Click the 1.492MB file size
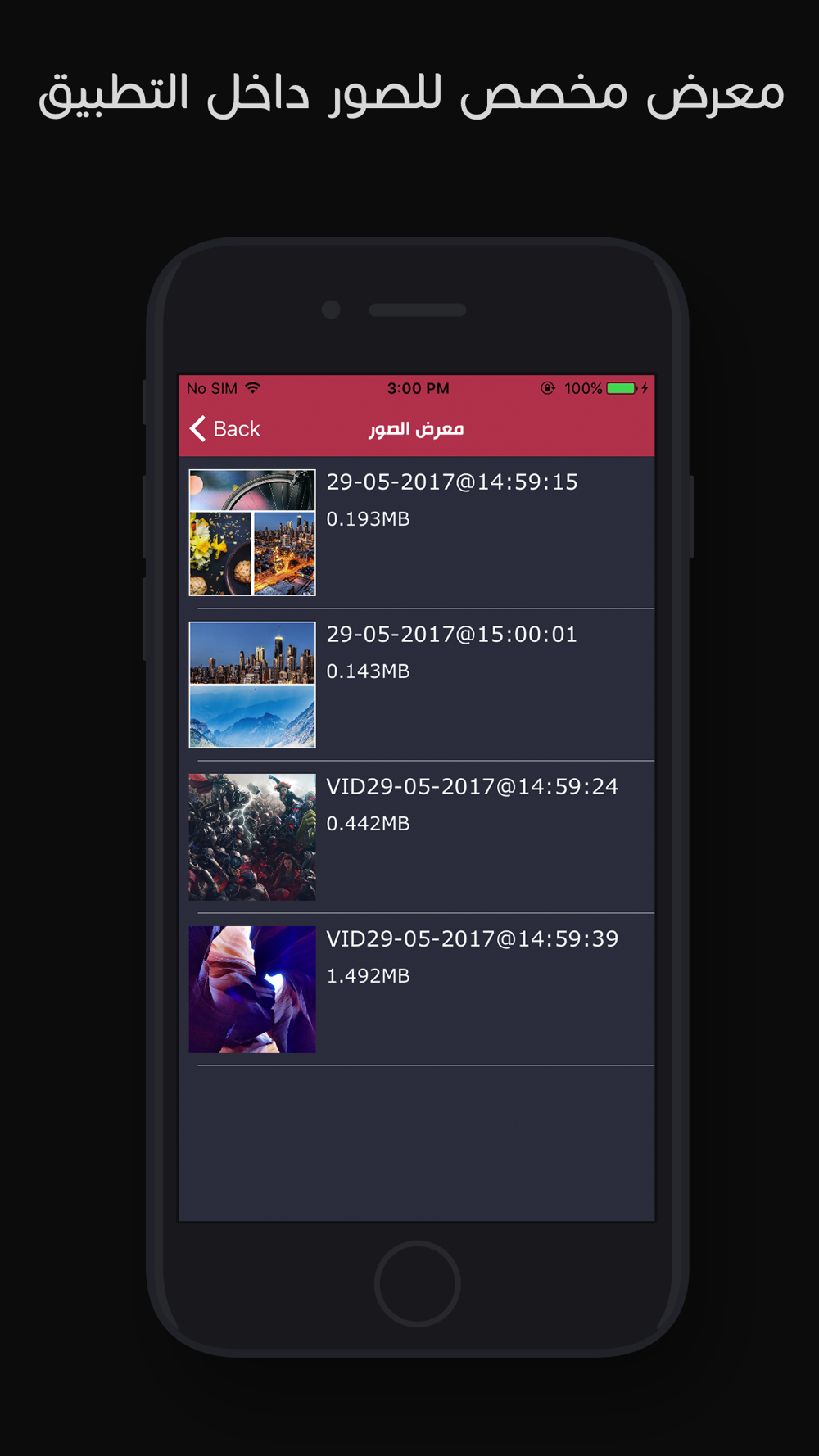This screenshot has width=819, height=1456. (x=368, y=975)
